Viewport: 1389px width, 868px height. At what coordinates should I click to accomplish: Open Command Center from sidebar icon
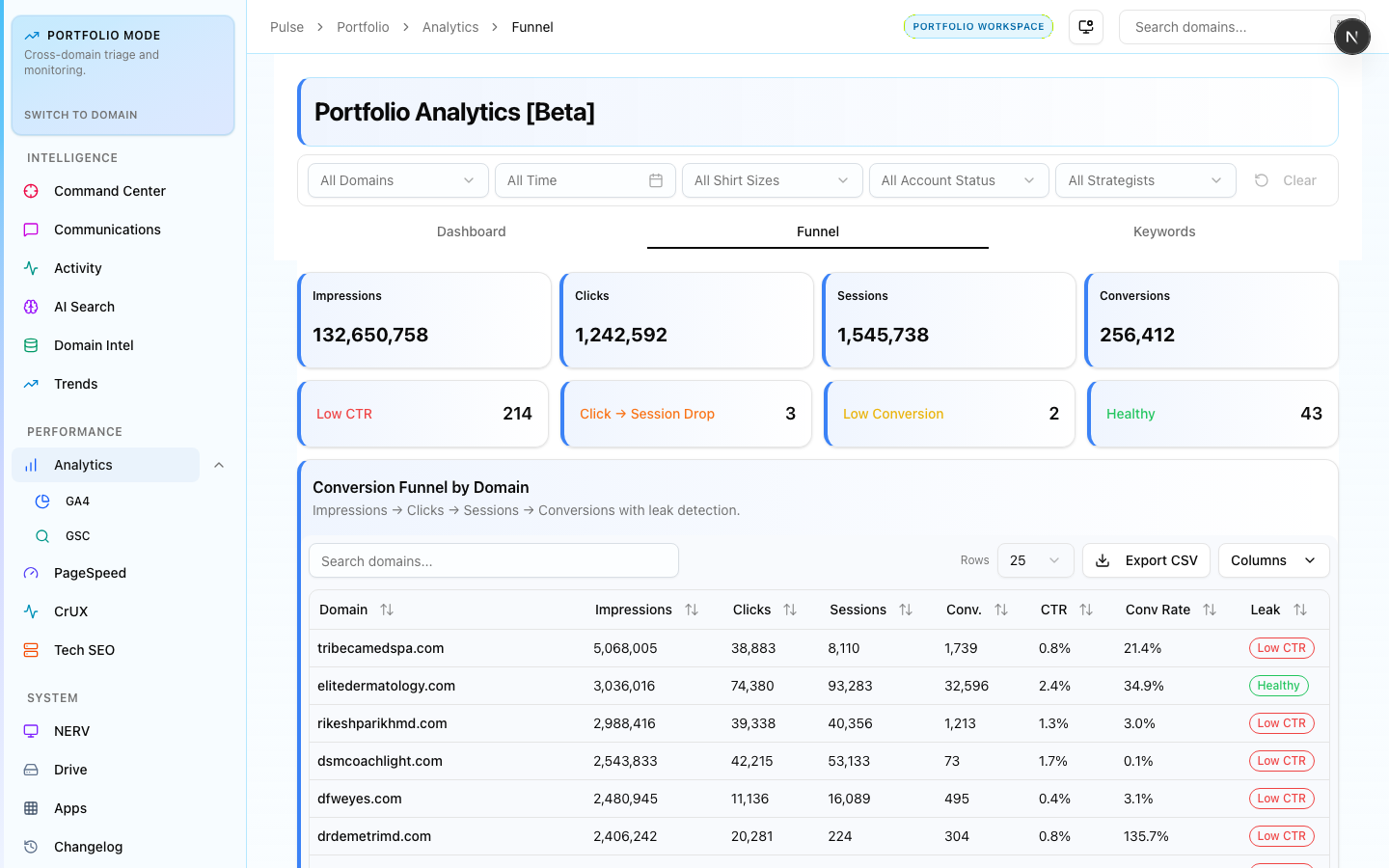click(31, 191)
